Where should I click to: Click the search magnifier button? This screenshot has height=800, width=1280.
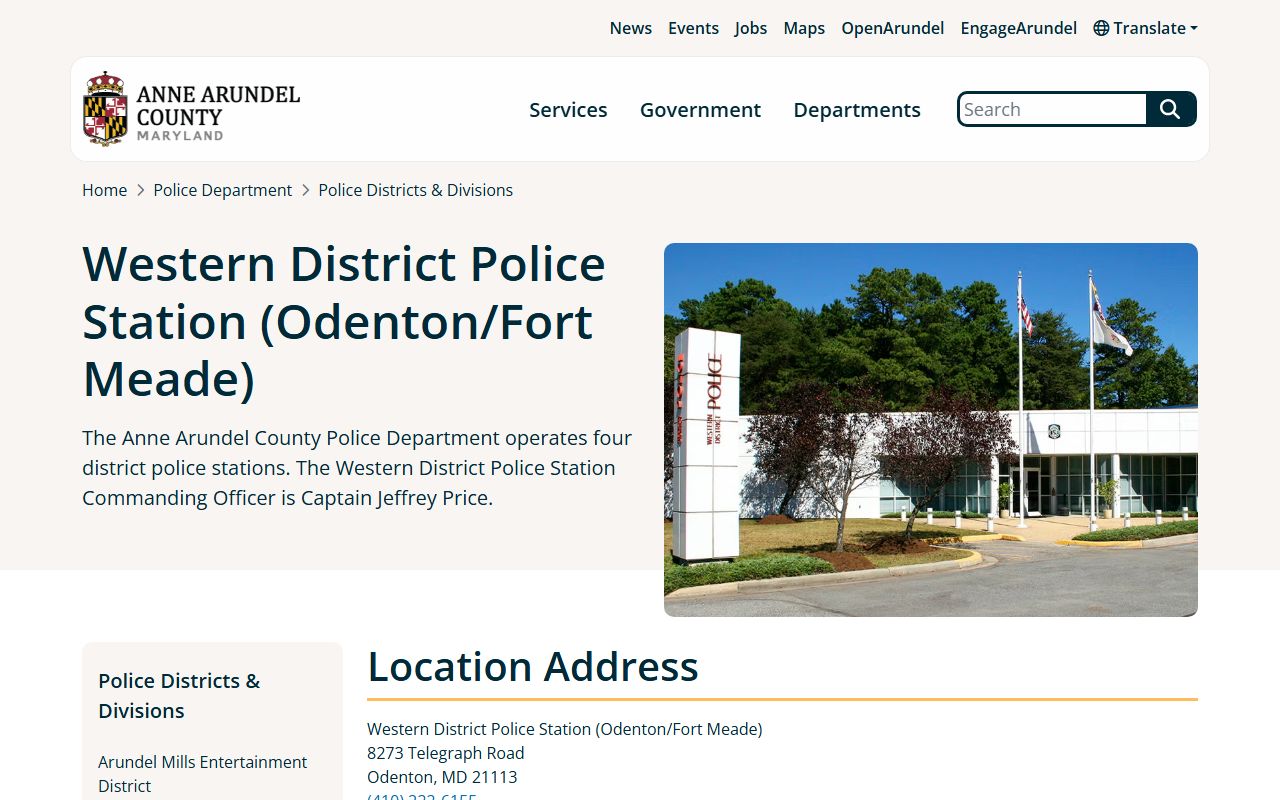(x=1171, y=109)
